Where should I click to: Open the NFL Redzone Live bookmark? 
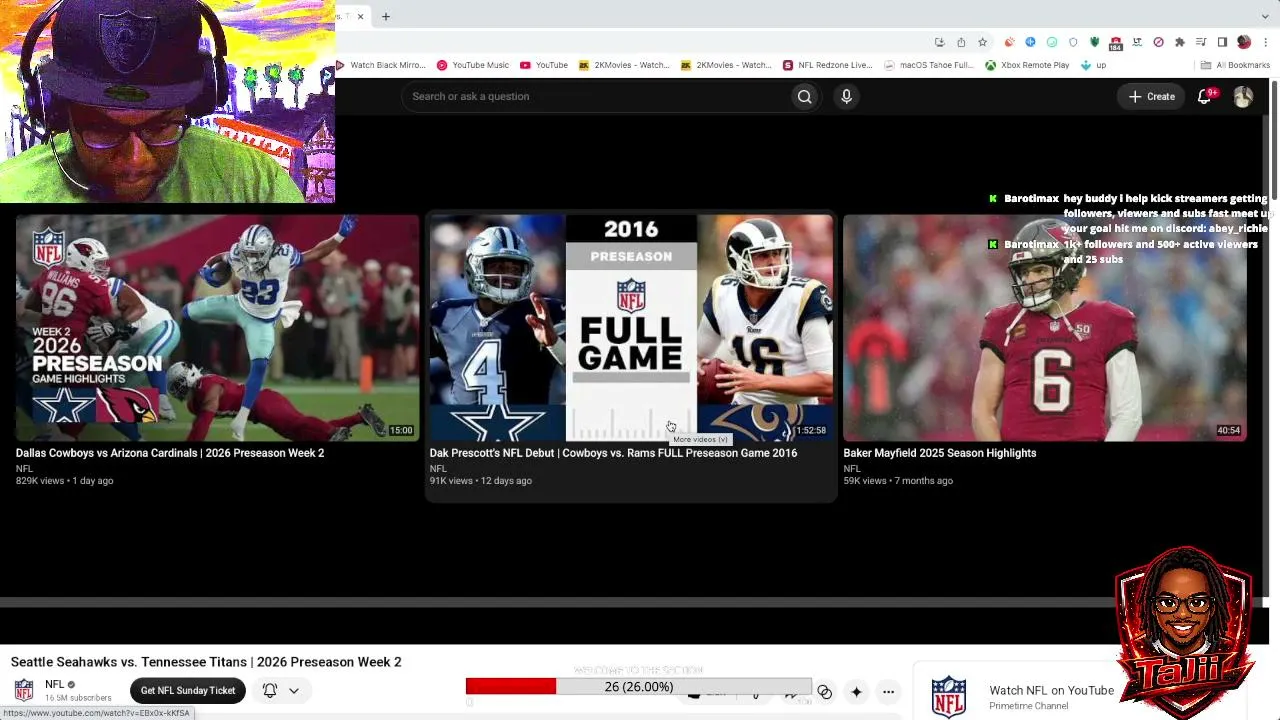(827, 65)
